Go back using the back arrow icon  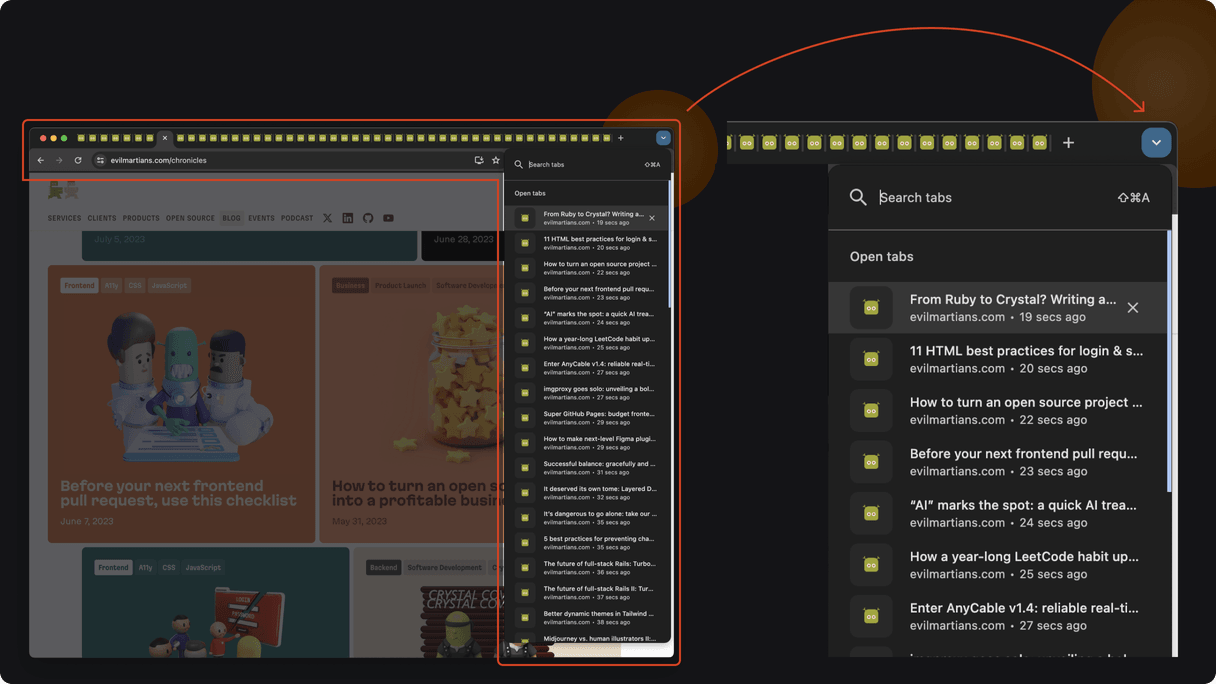tap(41, 160)
